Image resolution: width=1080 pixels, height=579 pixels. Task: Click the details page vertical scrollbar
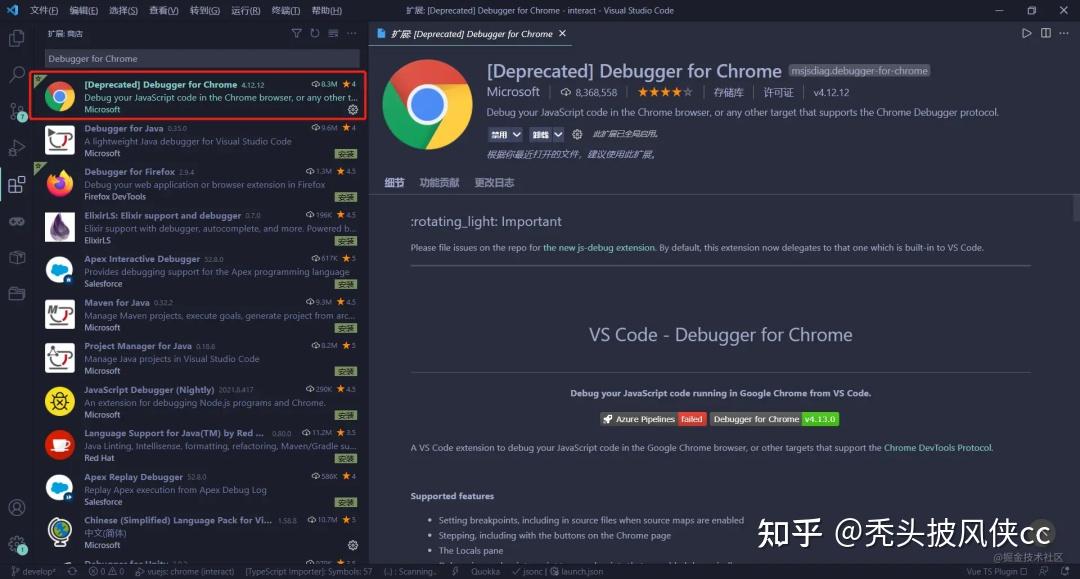click(x=1076, y=208)
